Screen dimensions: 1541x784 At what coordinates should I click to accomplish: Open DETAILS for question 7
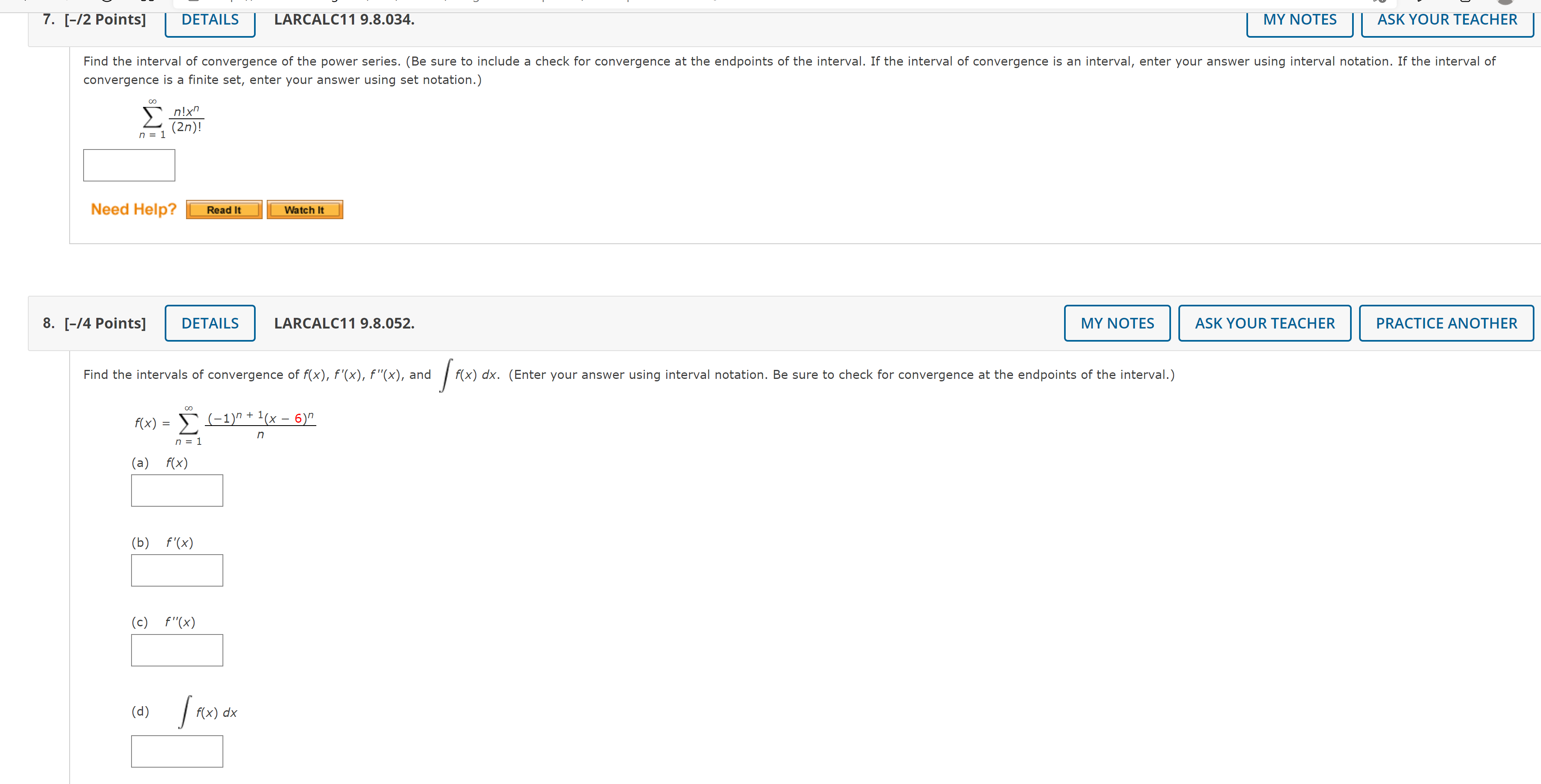(x=209, y=20)
